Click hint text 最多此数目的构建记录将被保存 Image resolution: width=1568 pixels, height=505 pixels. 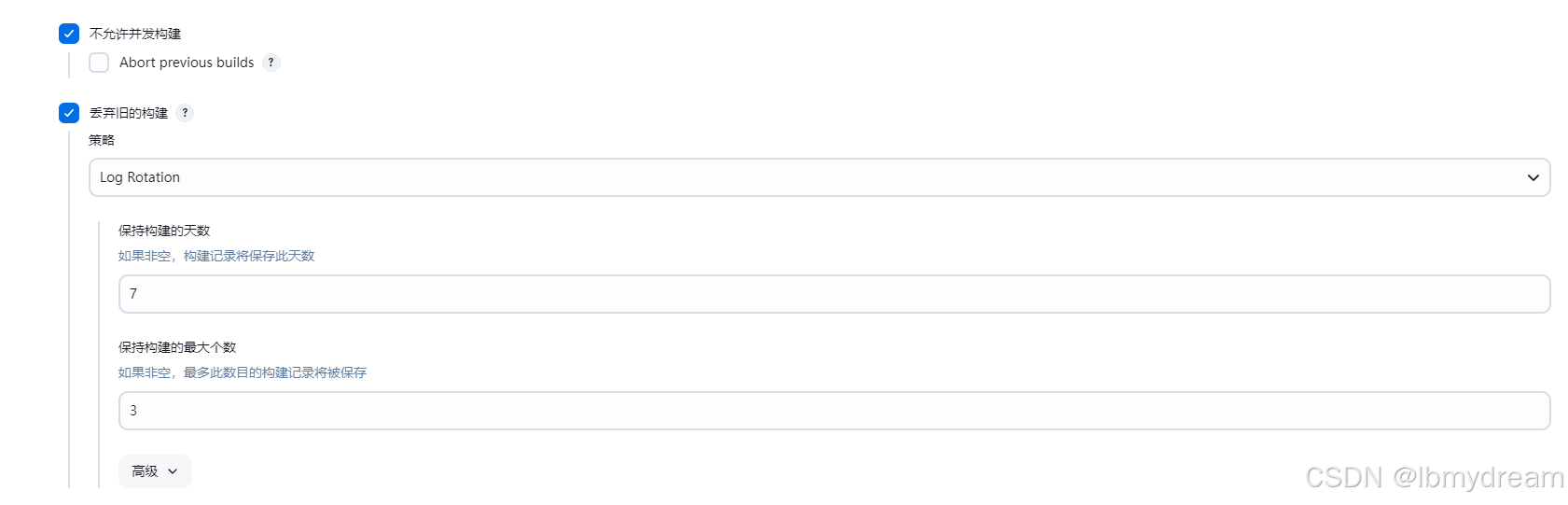point(275,372)
